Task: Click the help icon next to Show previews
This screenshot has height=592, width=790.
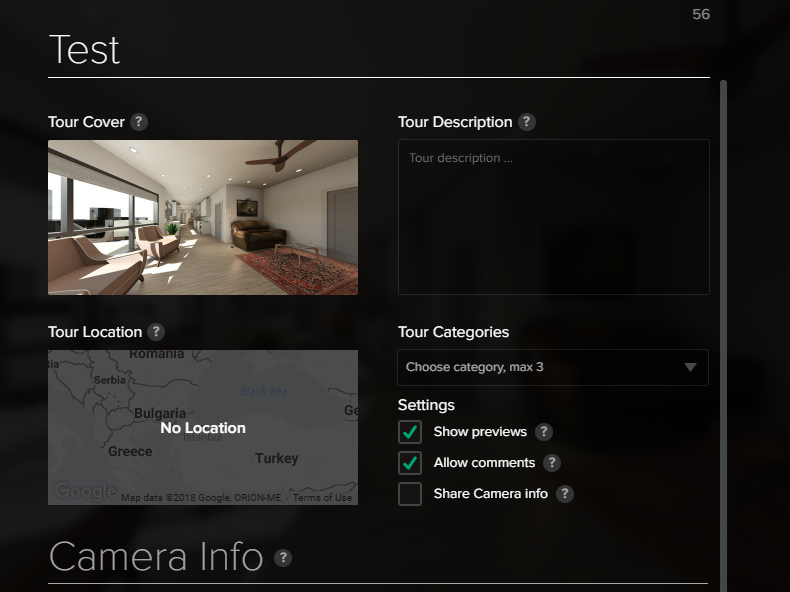Action: click(543, 432)
